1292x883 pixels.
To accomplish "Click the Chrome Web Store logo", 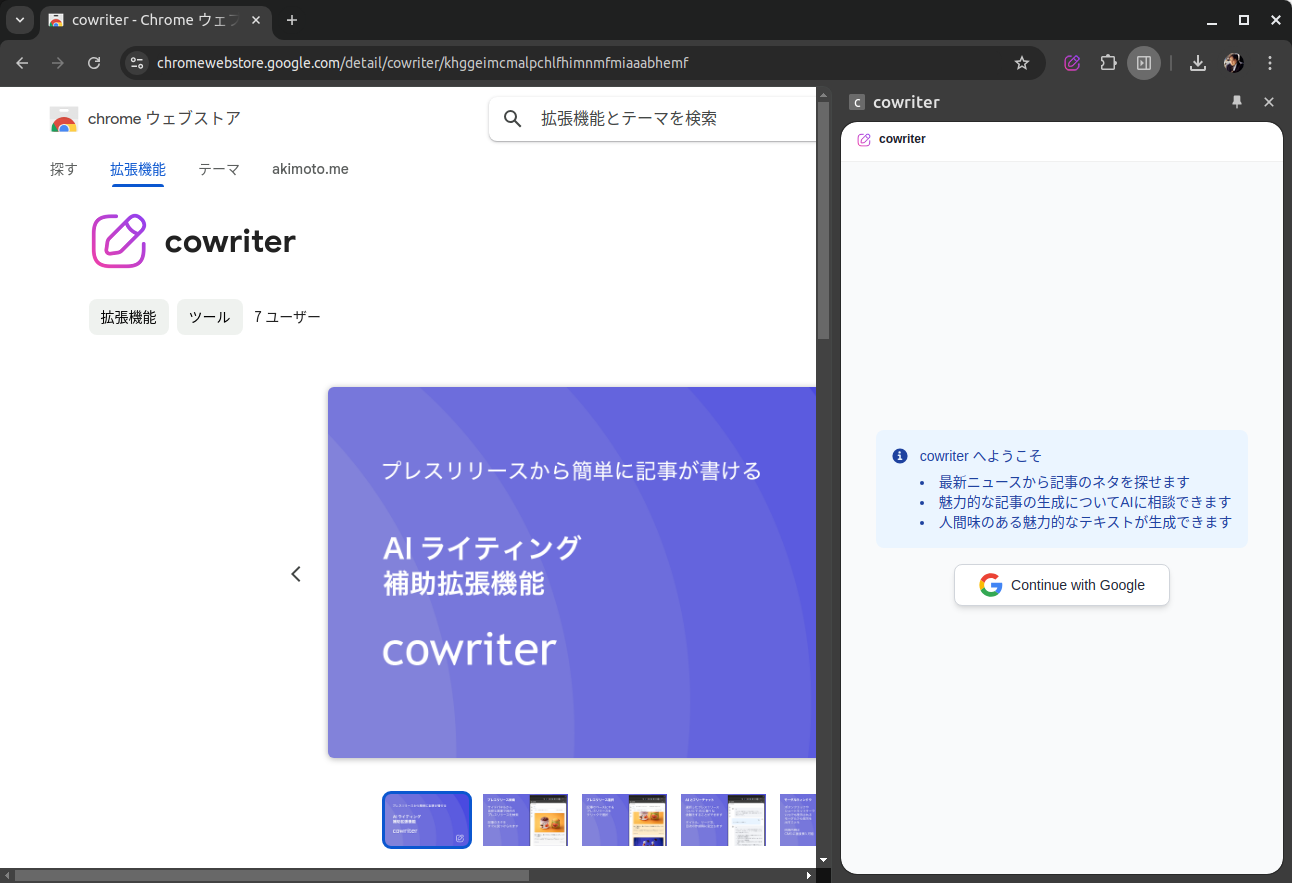I will tap(64, 119).
